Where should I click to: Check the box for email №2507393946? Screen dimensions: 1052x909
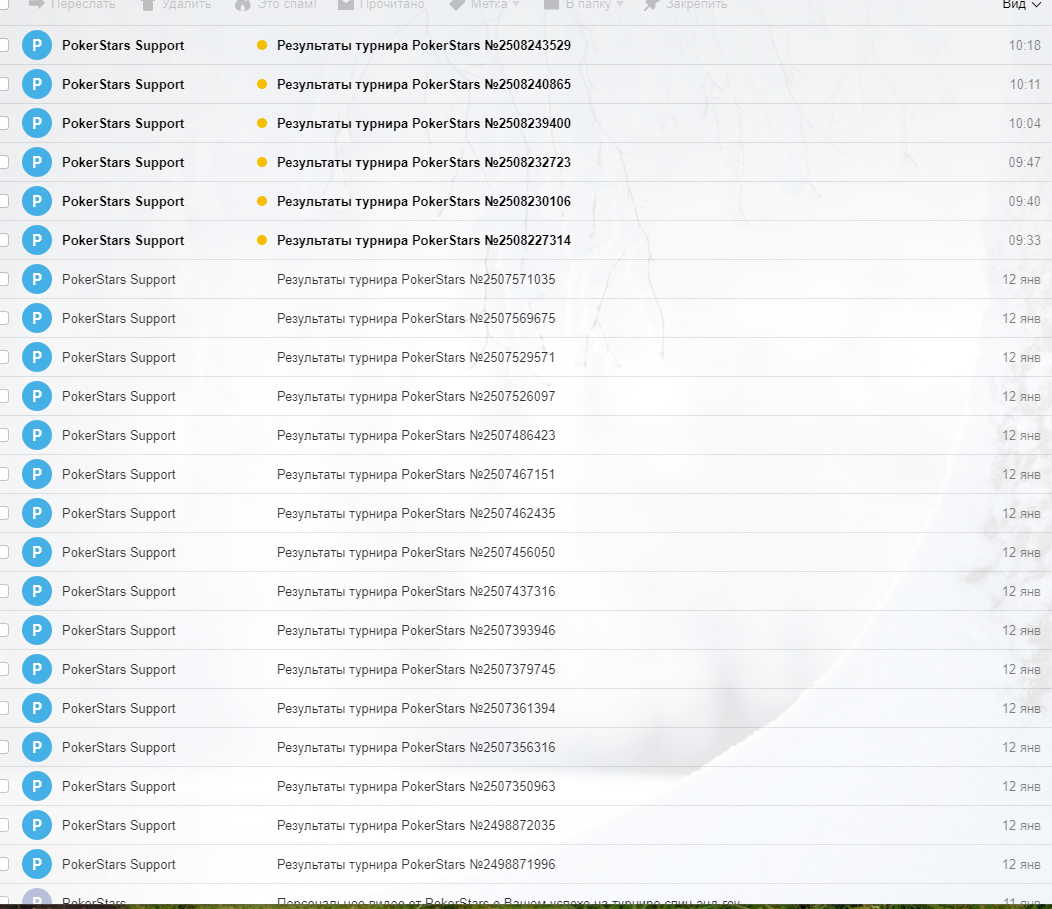[3, 630]
